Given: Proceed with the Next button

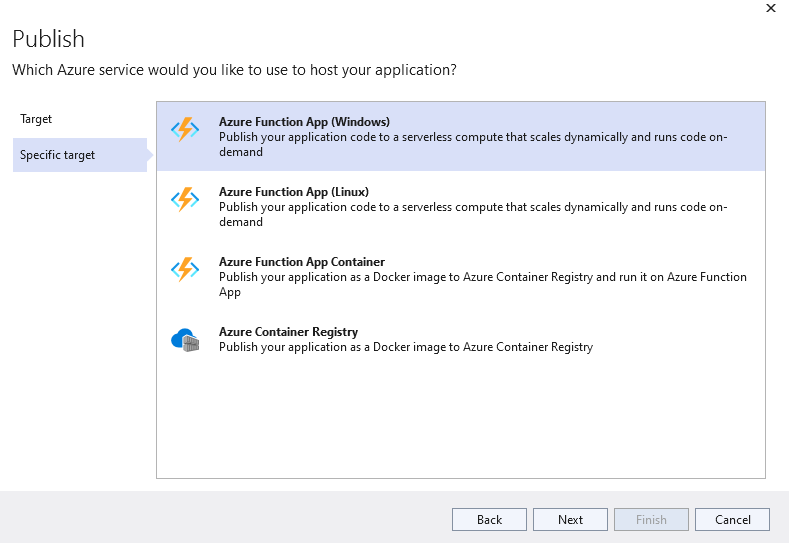Looking at the screenshot, I should pos(570,519).
